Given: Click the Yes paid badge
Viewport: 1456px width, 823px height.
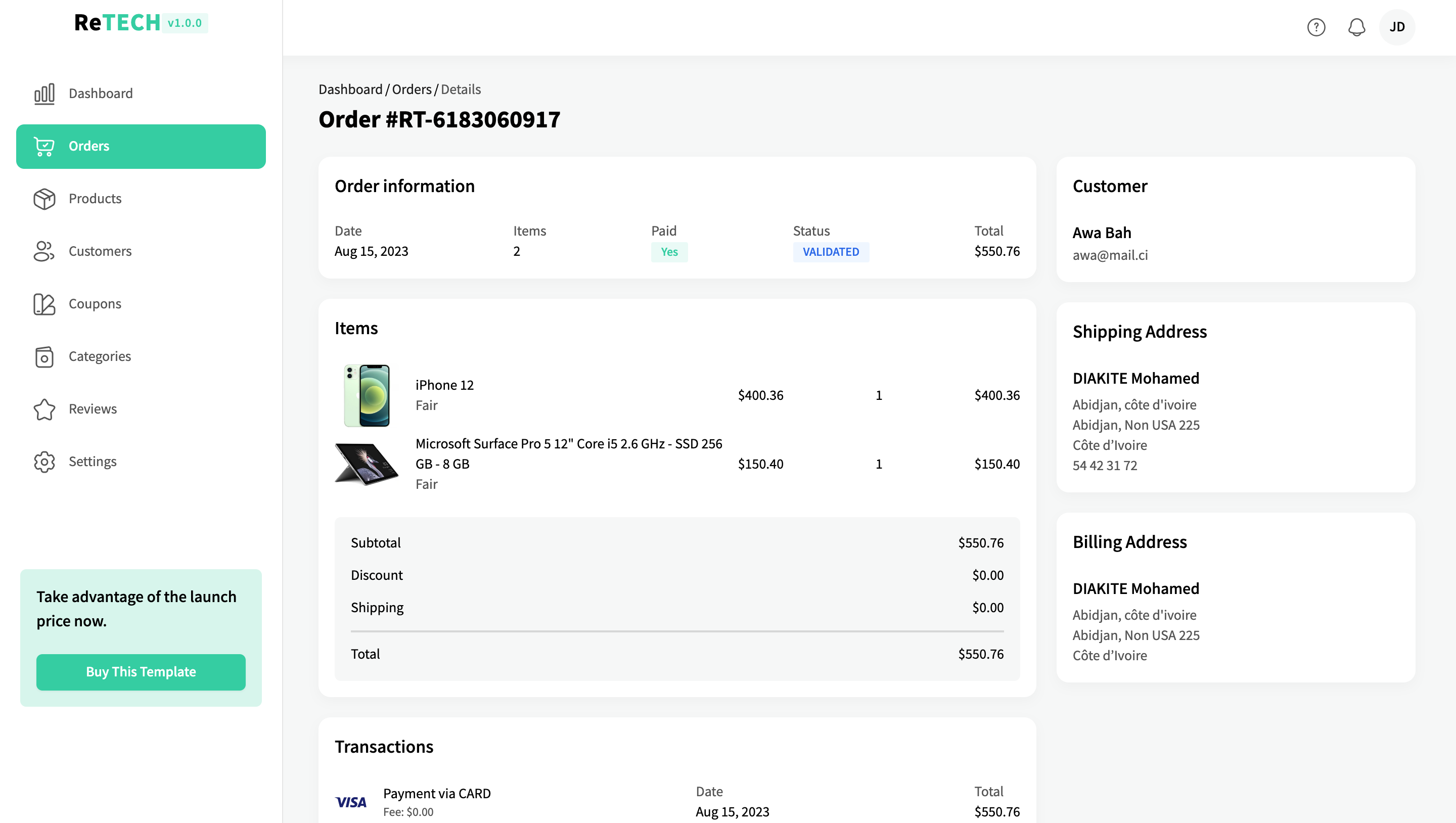Looking at the screenshot, I should [669, 252].
